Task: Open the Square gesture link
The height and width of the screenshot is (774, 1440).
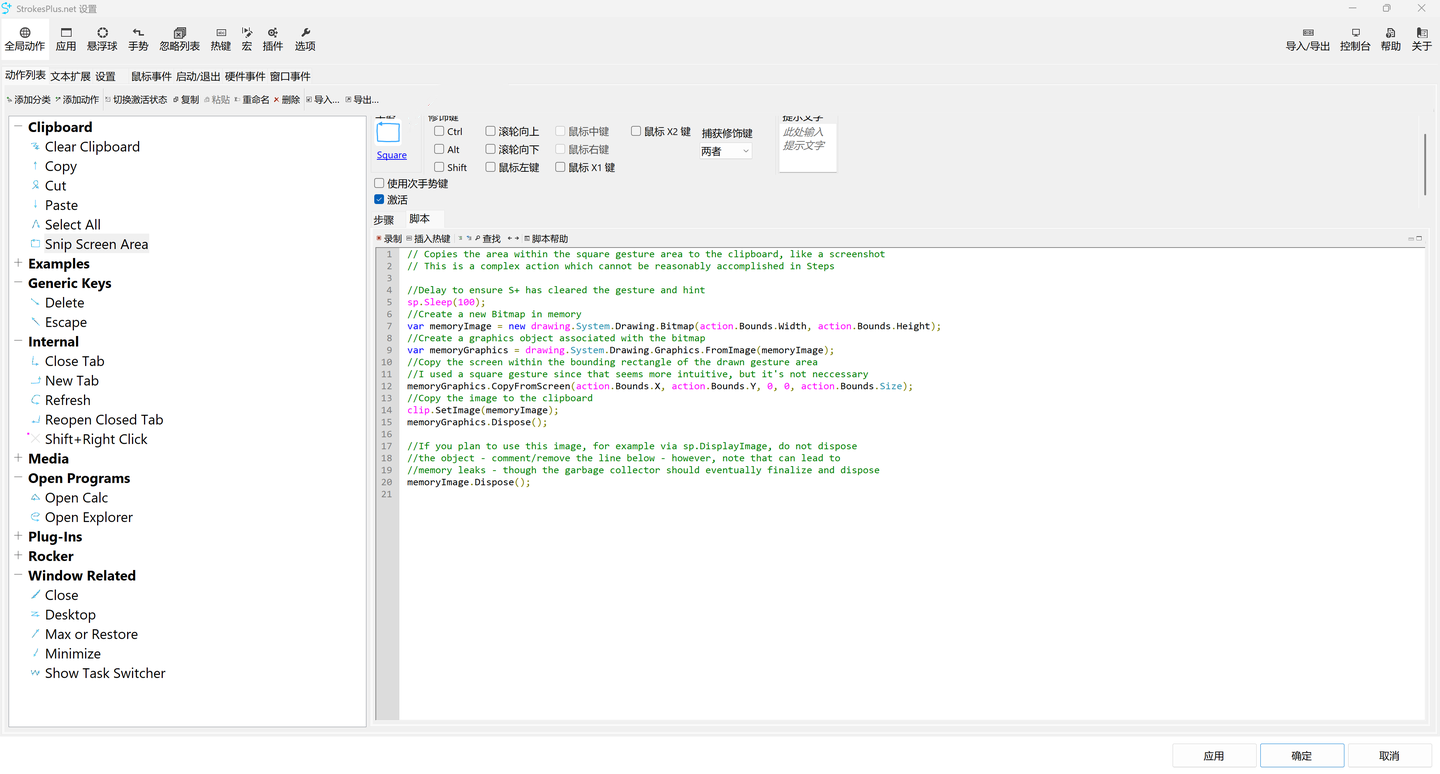Action: pos(392,155)
